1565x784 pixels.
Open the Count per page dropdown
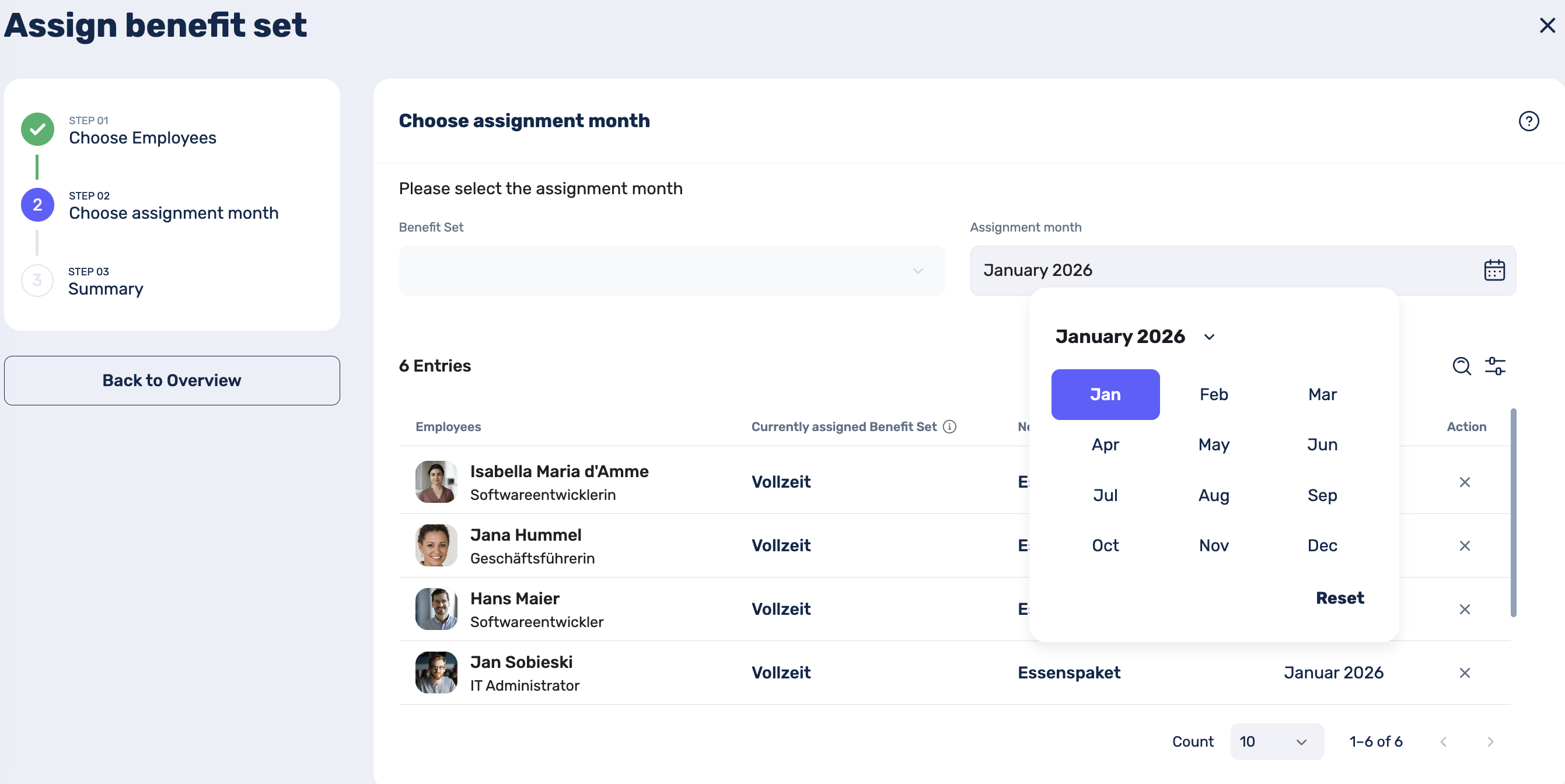click(x=1276, y=741)
